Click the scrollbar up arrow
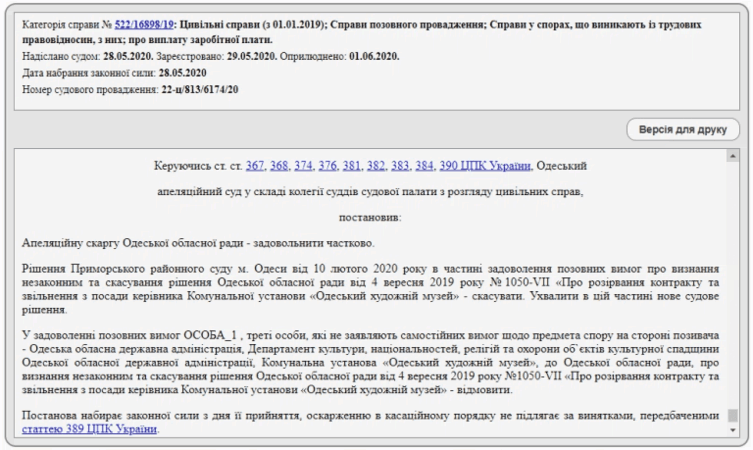This screenshot has height=450, width=753. pyautogui.click(x=732, y=158)
